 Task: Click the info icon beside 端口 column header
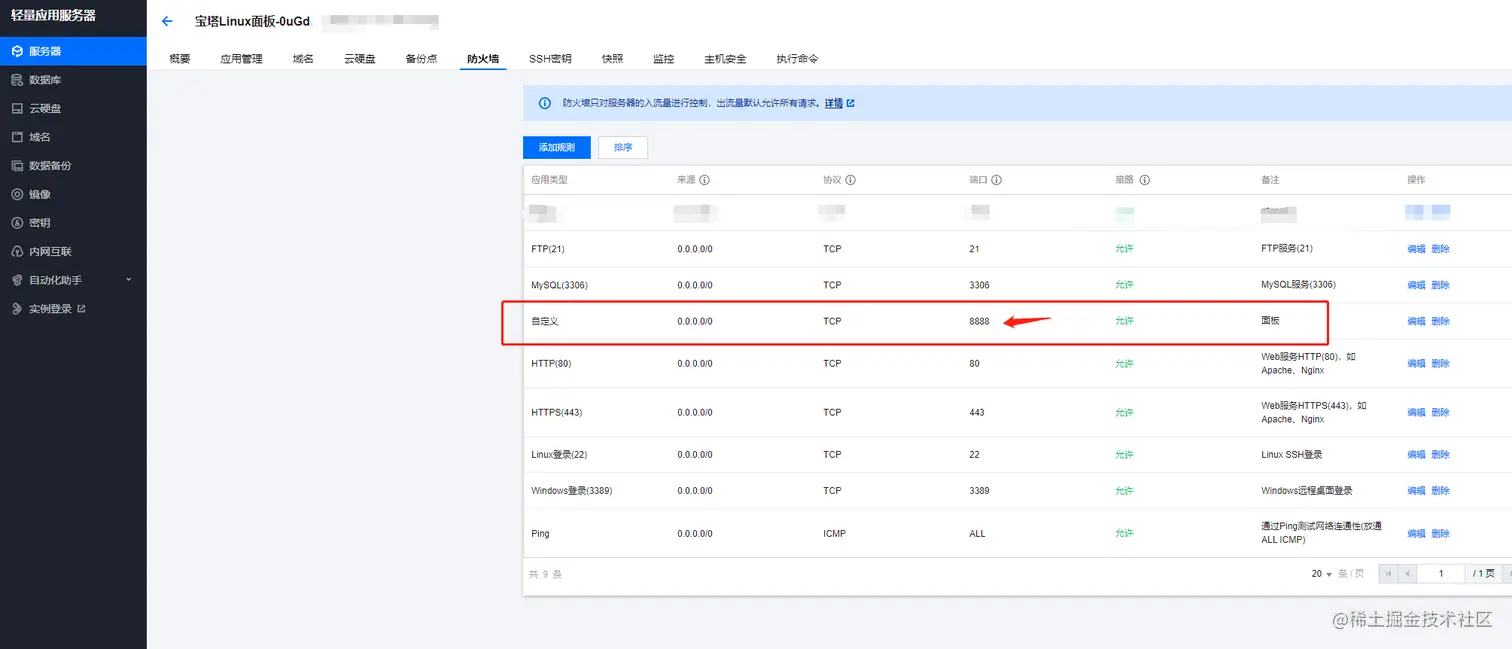coord(997,180)
